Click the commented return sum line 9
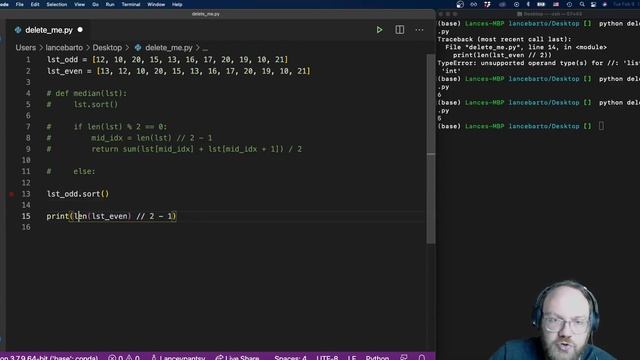Screen dimensions: 640x360 pos(174,149)
